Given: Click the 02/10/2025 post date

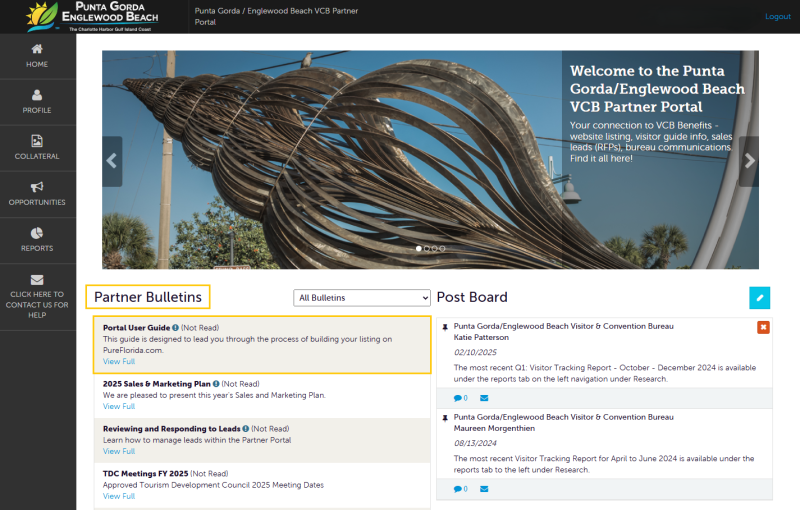Looking at the screenshot, I should click(475, 352).
